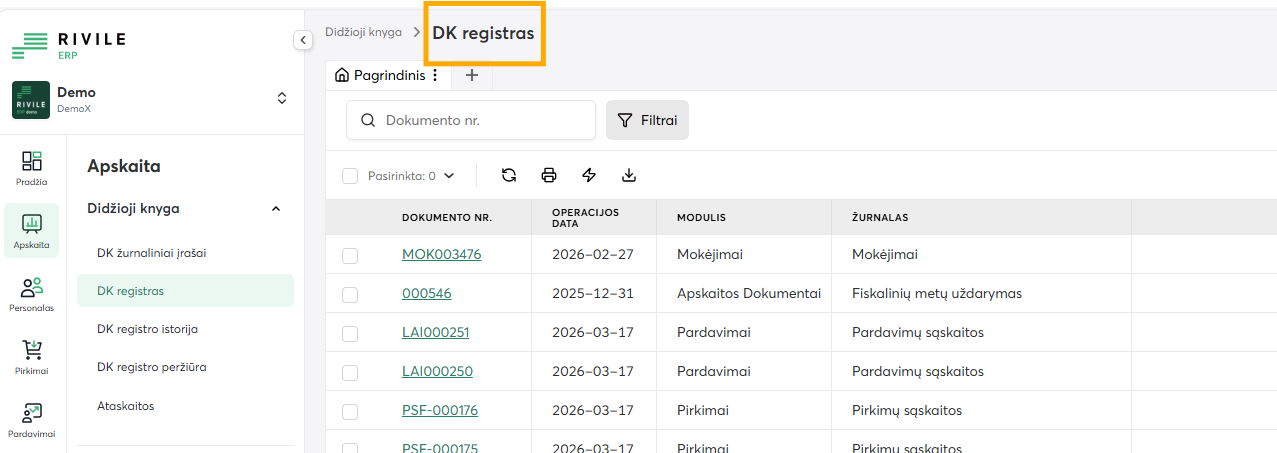Screen dimensions: 1277x453
Task: Open the Filtrai filter button
Action: (647, 120)
